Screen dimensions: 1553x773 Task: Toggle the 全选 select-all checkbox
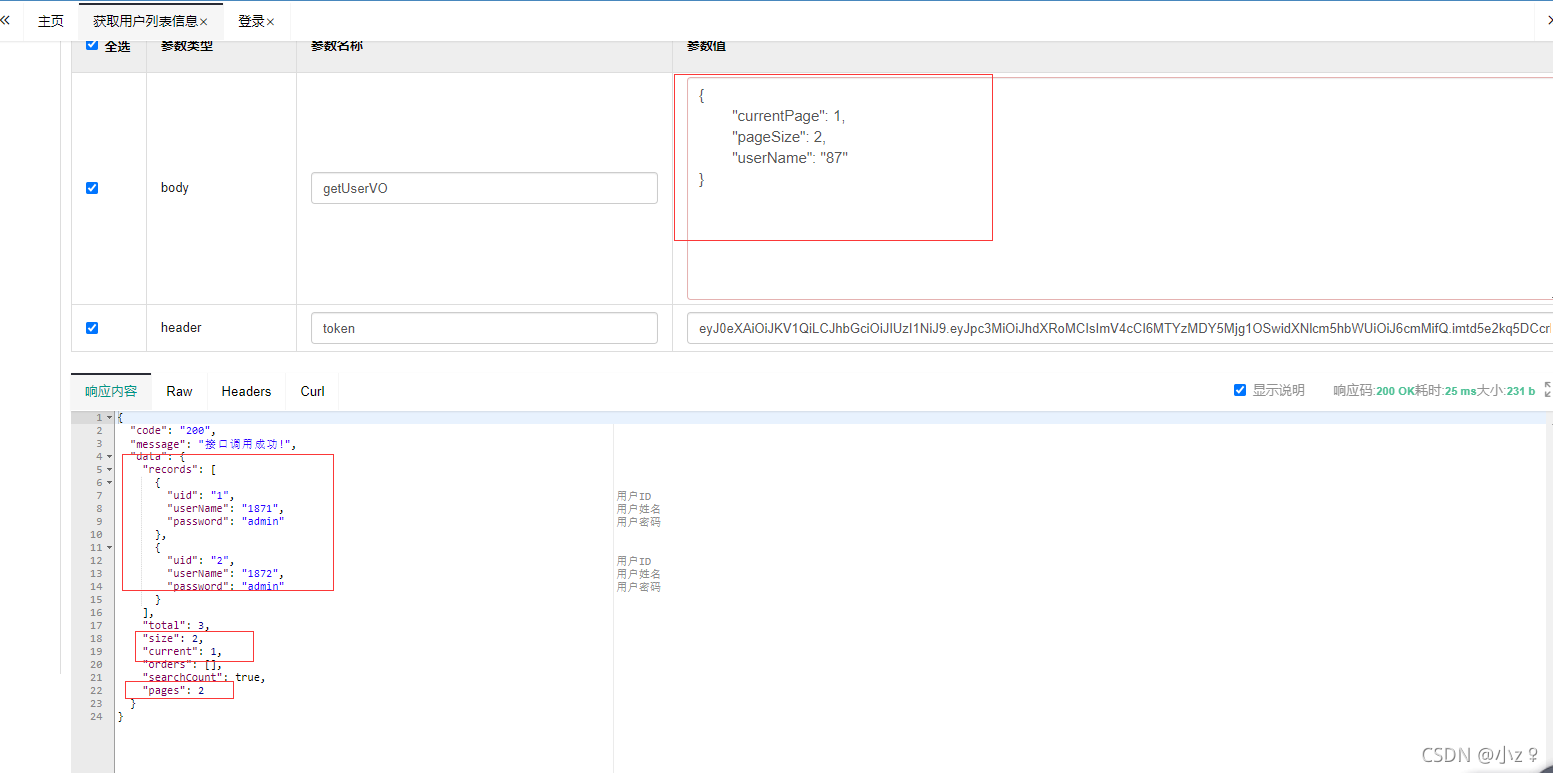92,45
